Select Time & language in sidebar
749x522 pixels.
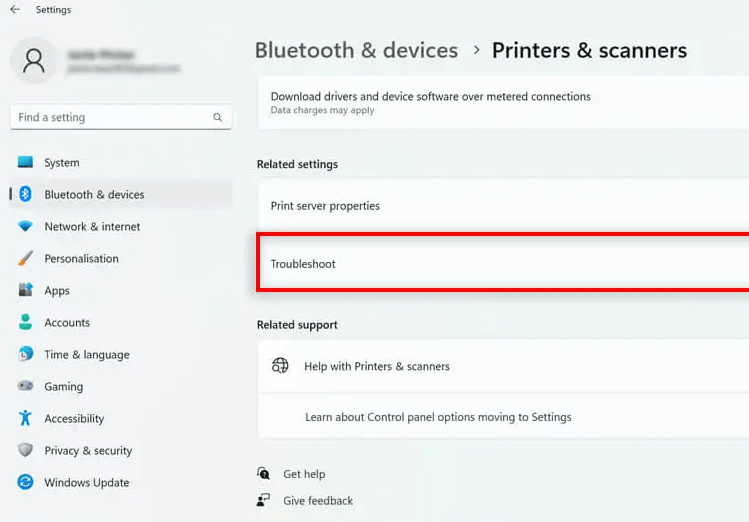(x=86, y=355)
